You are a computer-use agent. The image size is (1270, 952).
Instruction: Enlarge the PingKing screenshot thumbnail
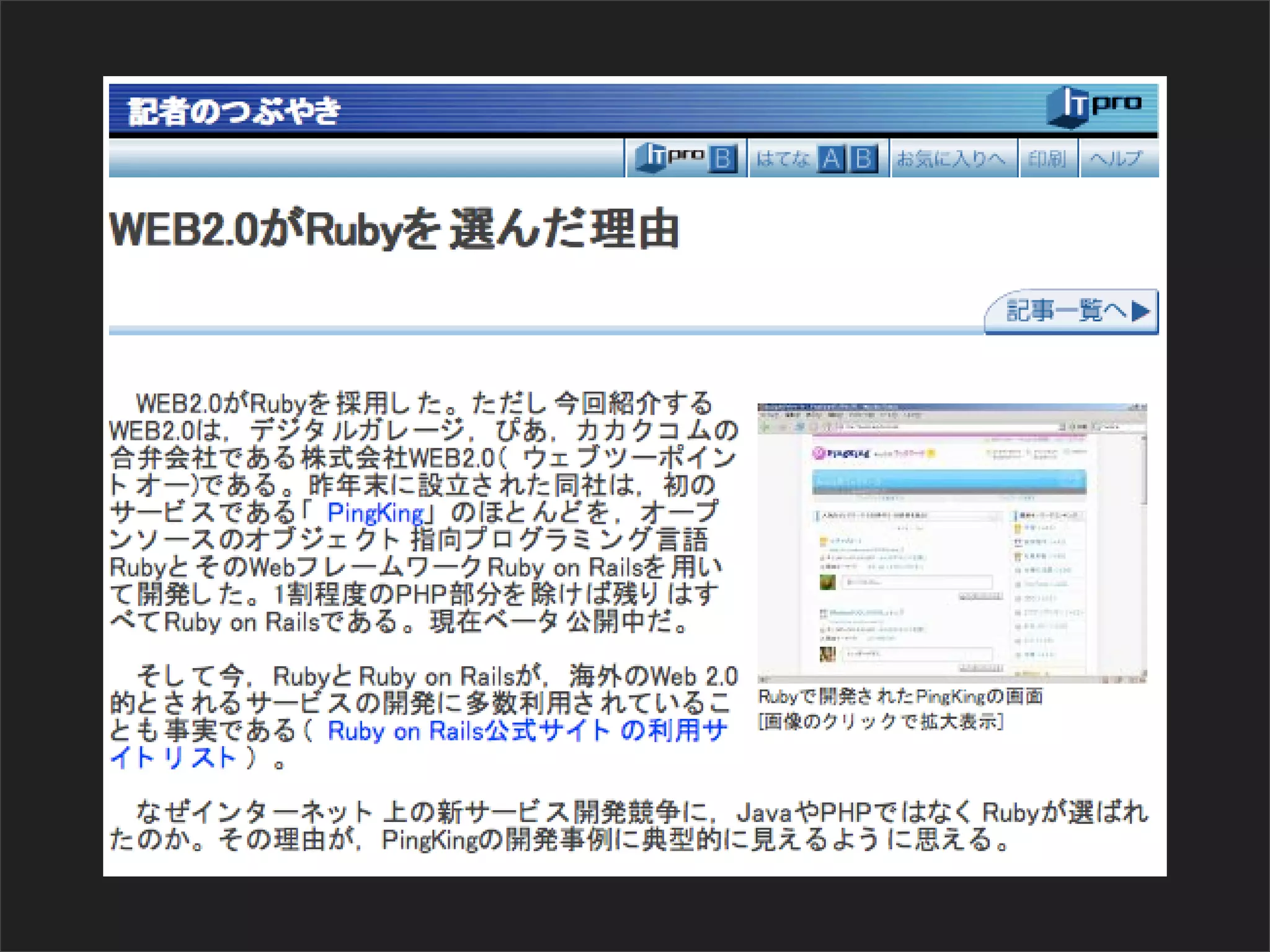(952, 543)
